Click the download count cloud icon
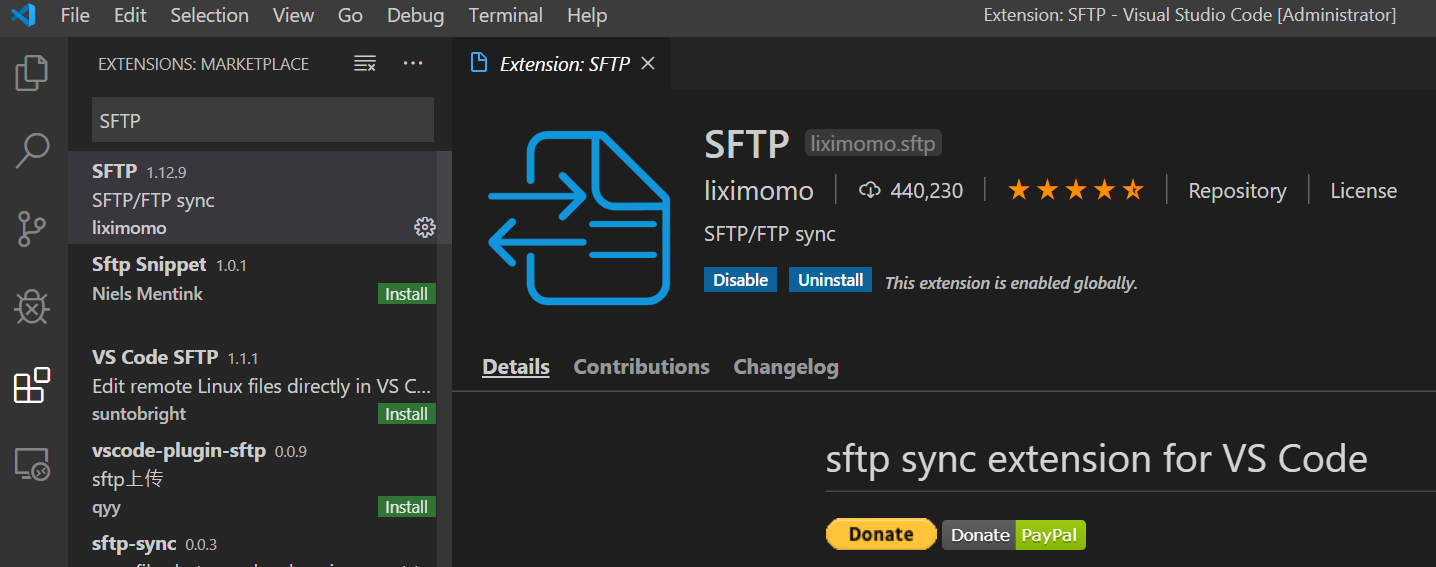Image resolution: width=1436 pixels, height=567 pixels. (x=869, y=190)
